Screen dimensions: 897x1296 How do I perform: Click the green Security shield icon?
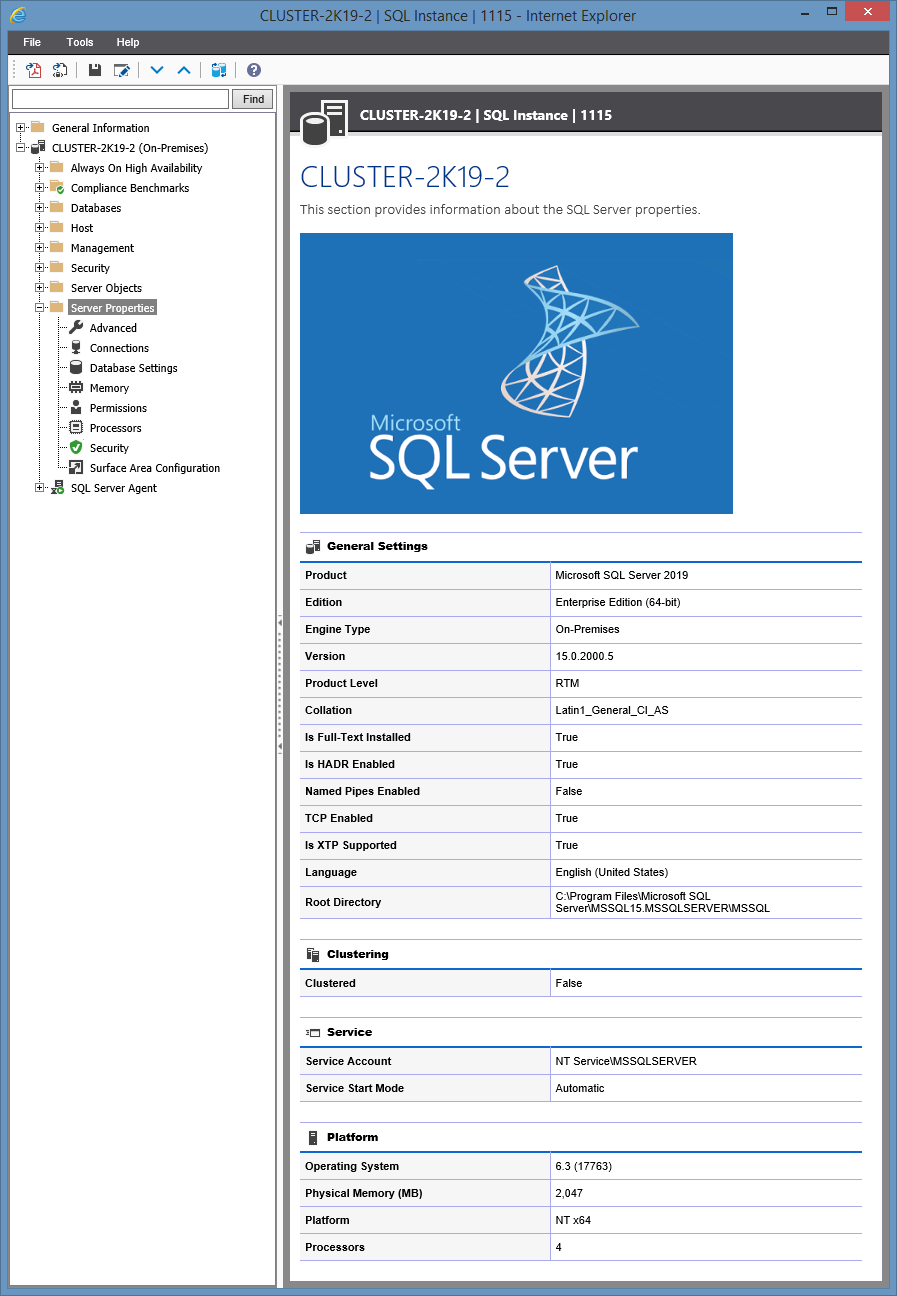pos(76,447)
